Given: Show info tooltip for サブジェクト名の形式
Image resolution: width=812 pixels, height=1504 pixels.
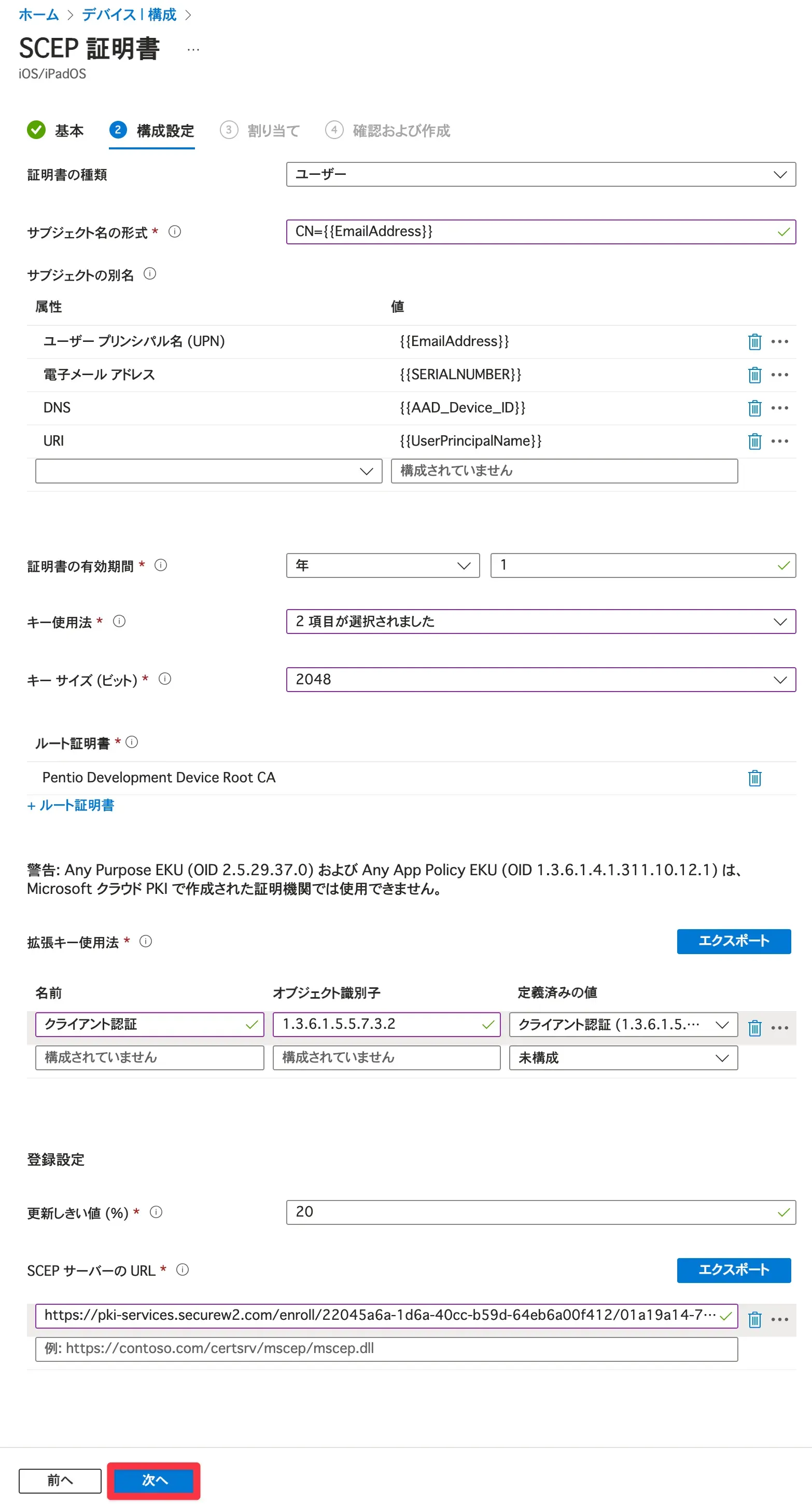Looking at the screenshot, I should 174,232.
